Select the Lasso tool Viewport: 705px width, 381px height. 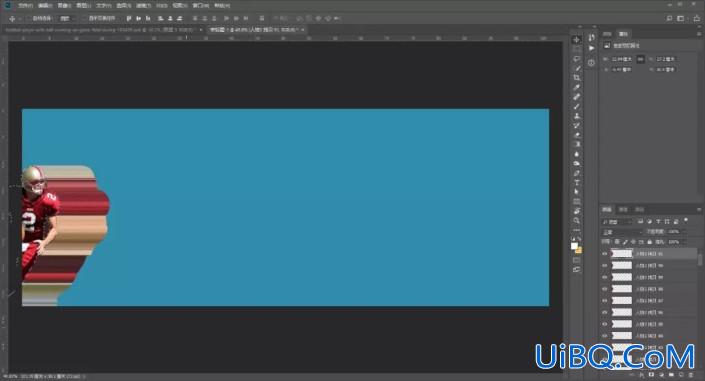point(576,59)
